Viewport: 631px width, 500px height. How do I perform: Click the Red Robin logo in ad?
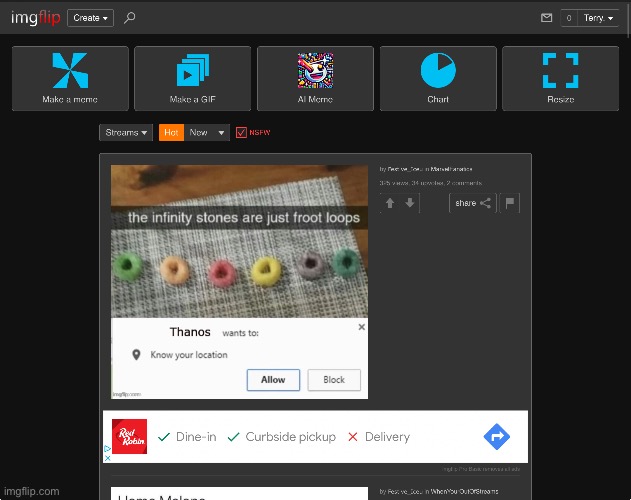tap(129, 436)
